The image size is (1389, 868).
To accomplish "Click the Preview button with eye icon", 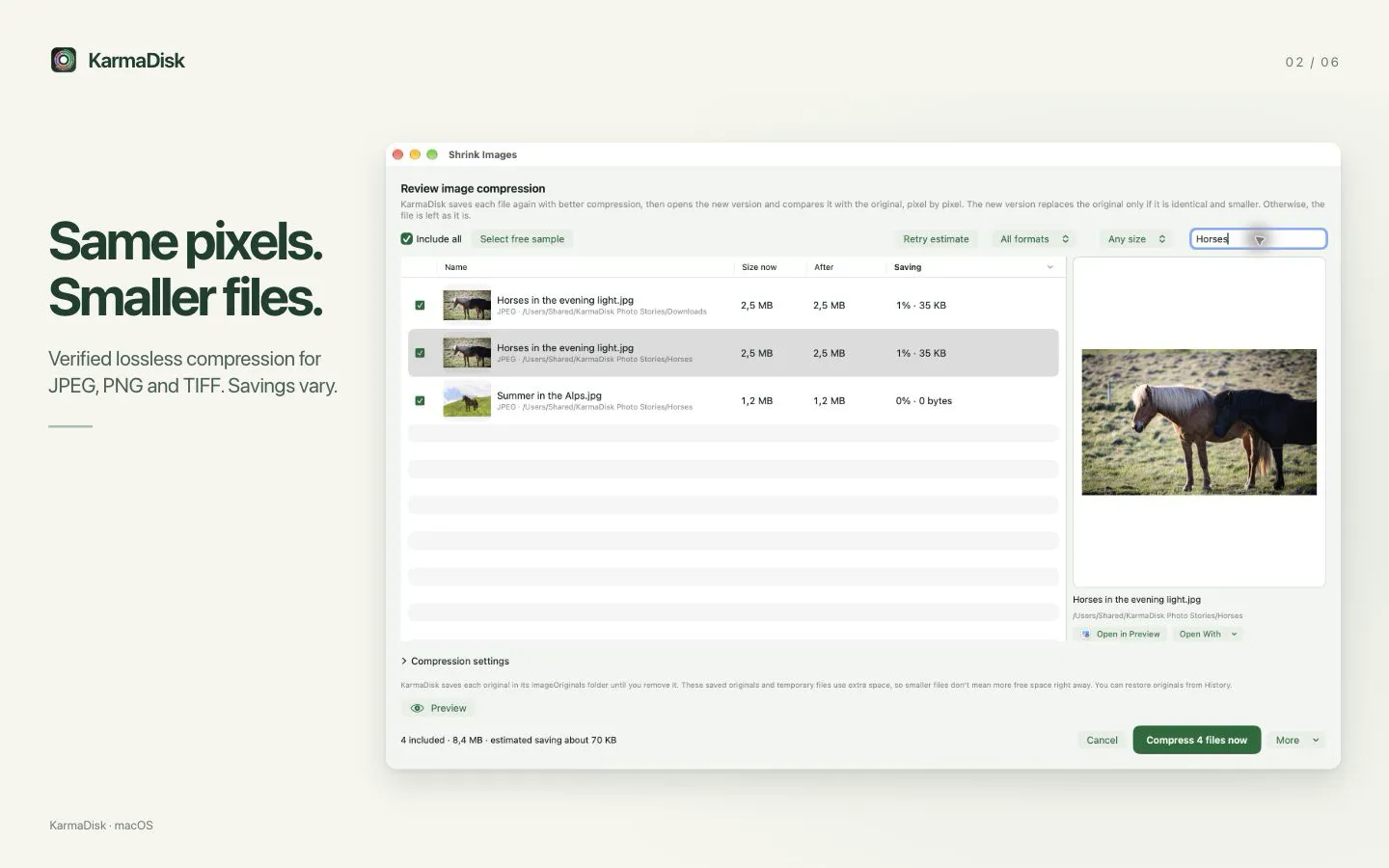I will point(439,708).
